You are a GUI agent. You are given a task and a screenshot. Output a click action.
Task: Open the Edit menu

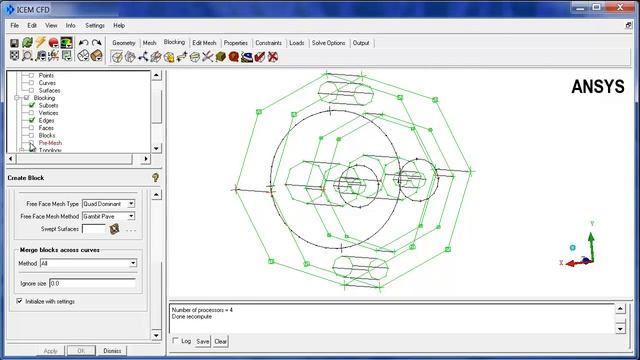coord(32,25)
